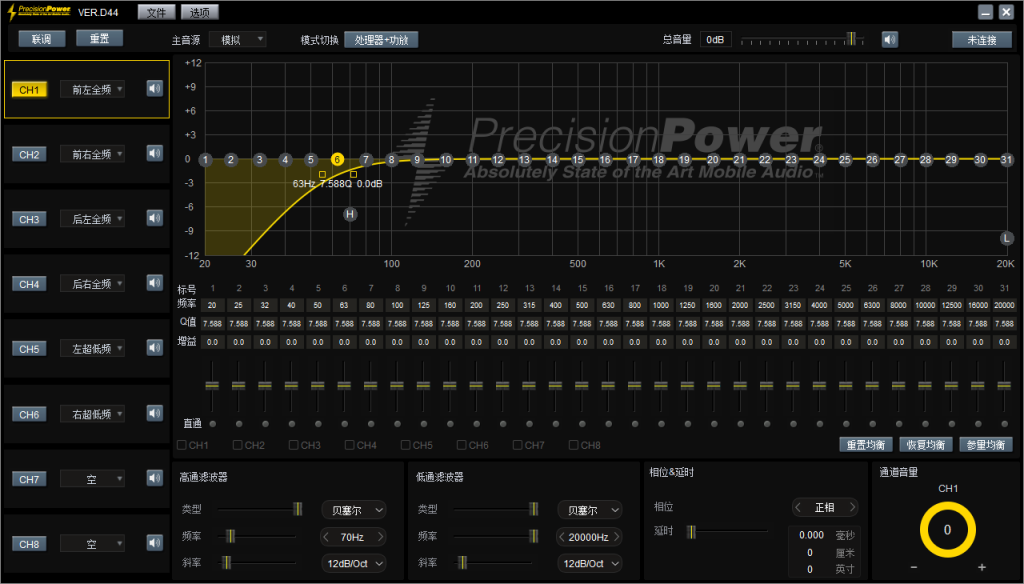Image resolution: width=1024 pixels, height=584 pixels.
Task: Select EQ node 24 on the graph
Action: [x=819, y=159]
